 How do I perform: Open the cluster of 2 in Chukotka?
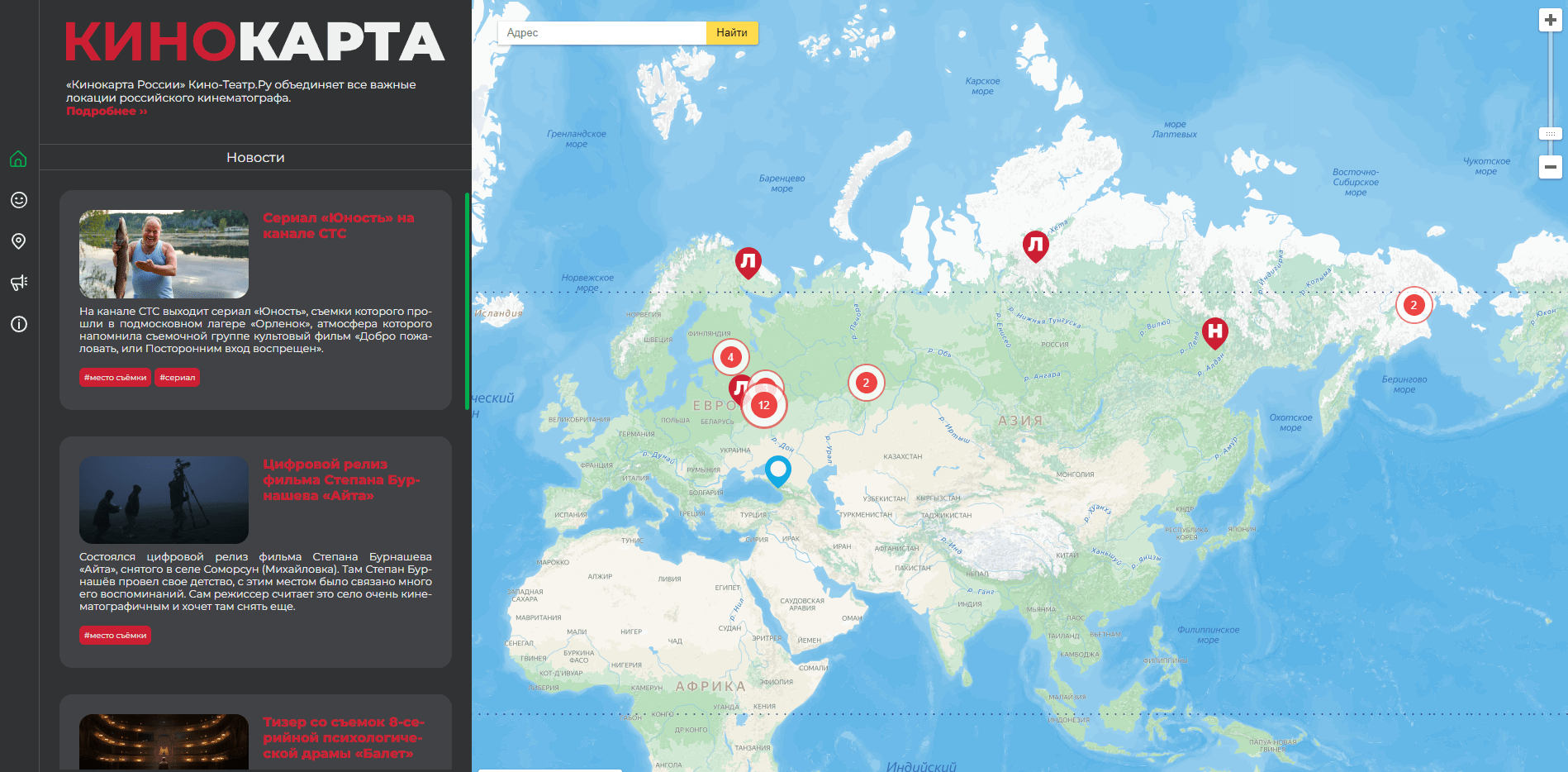click(x=1414, y=305)
